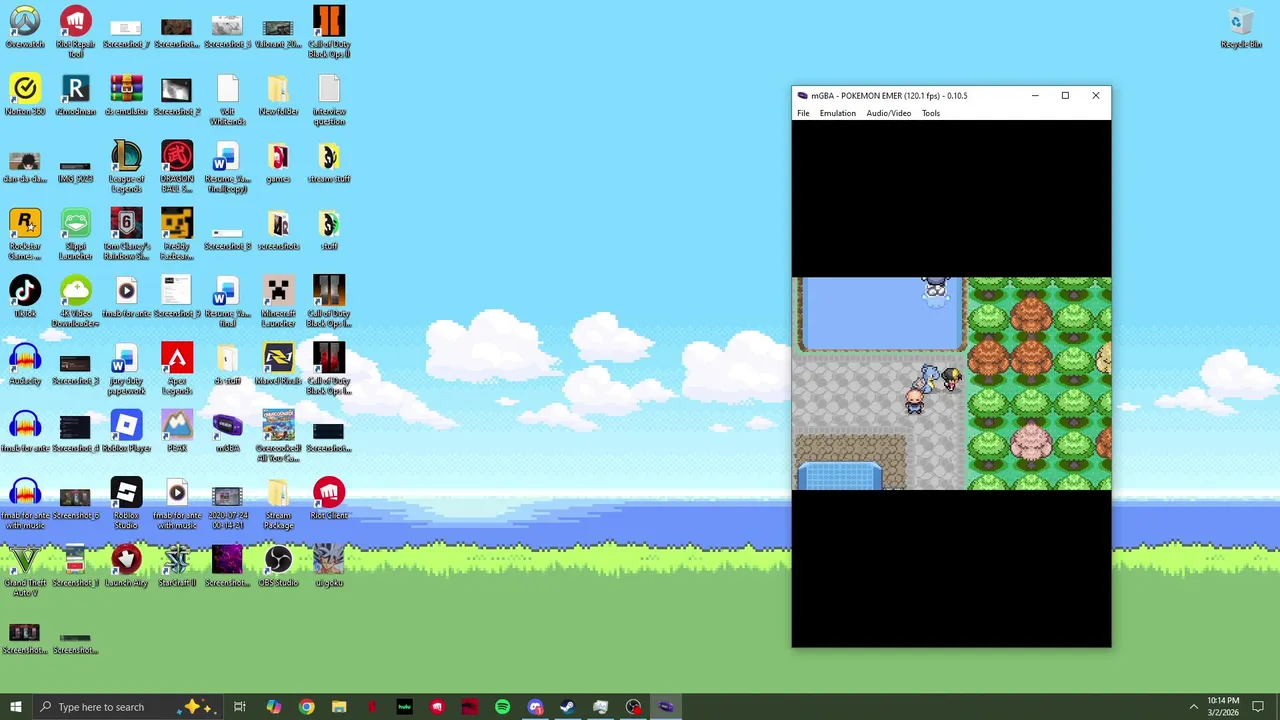This screenshot has width=1280, height=720.
Task: Select the Minecraft Launcher icon
Action: pyautogui.click(x=278, y=301)
